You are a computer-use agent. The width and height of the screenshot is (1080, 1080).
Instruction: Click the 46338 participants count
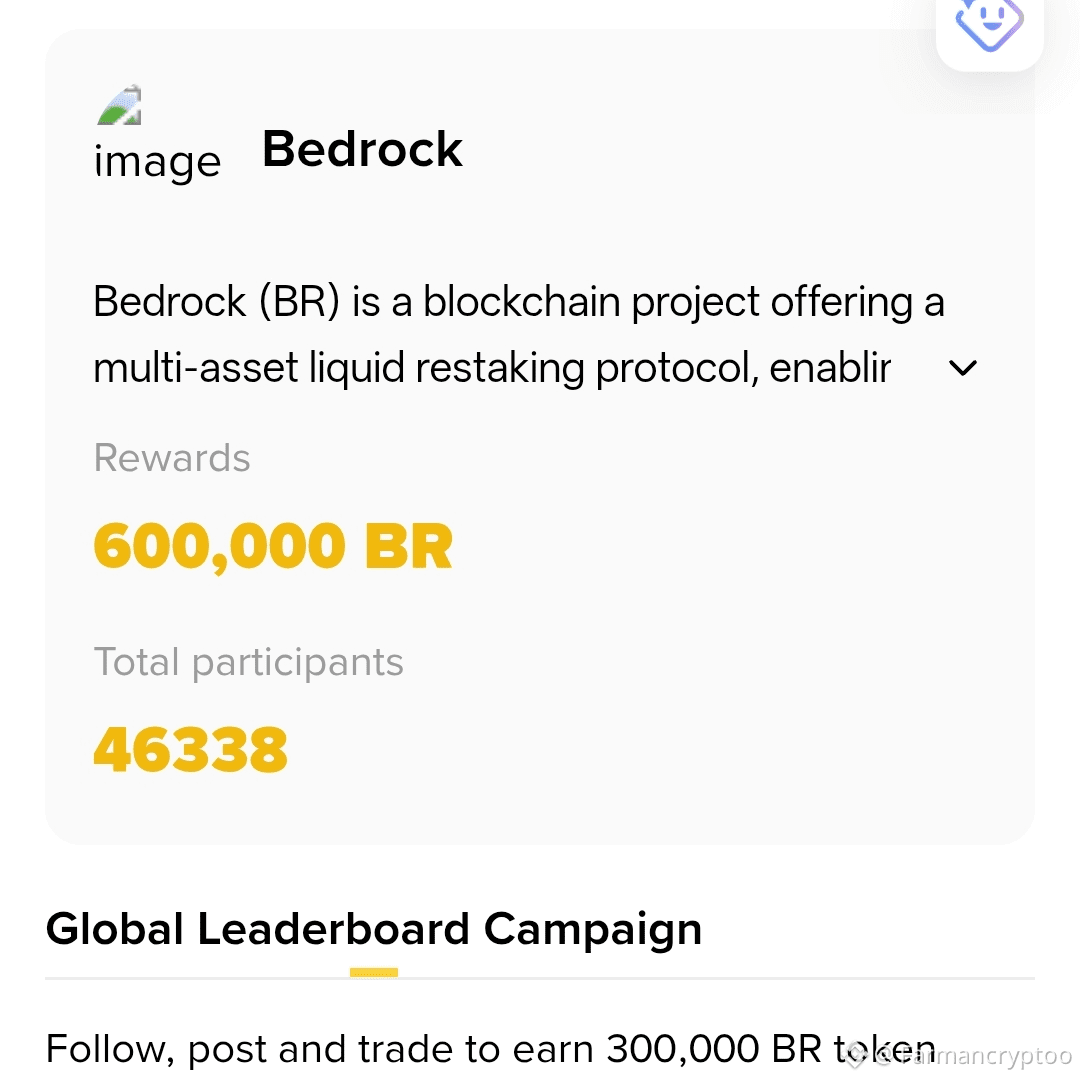pyautogui.click(x=191, y=749)
